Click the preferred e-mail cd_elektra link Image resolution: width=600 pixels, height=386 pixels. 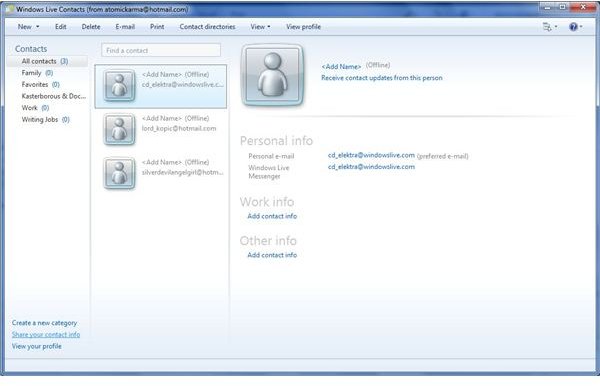click(x=371, y=155)
